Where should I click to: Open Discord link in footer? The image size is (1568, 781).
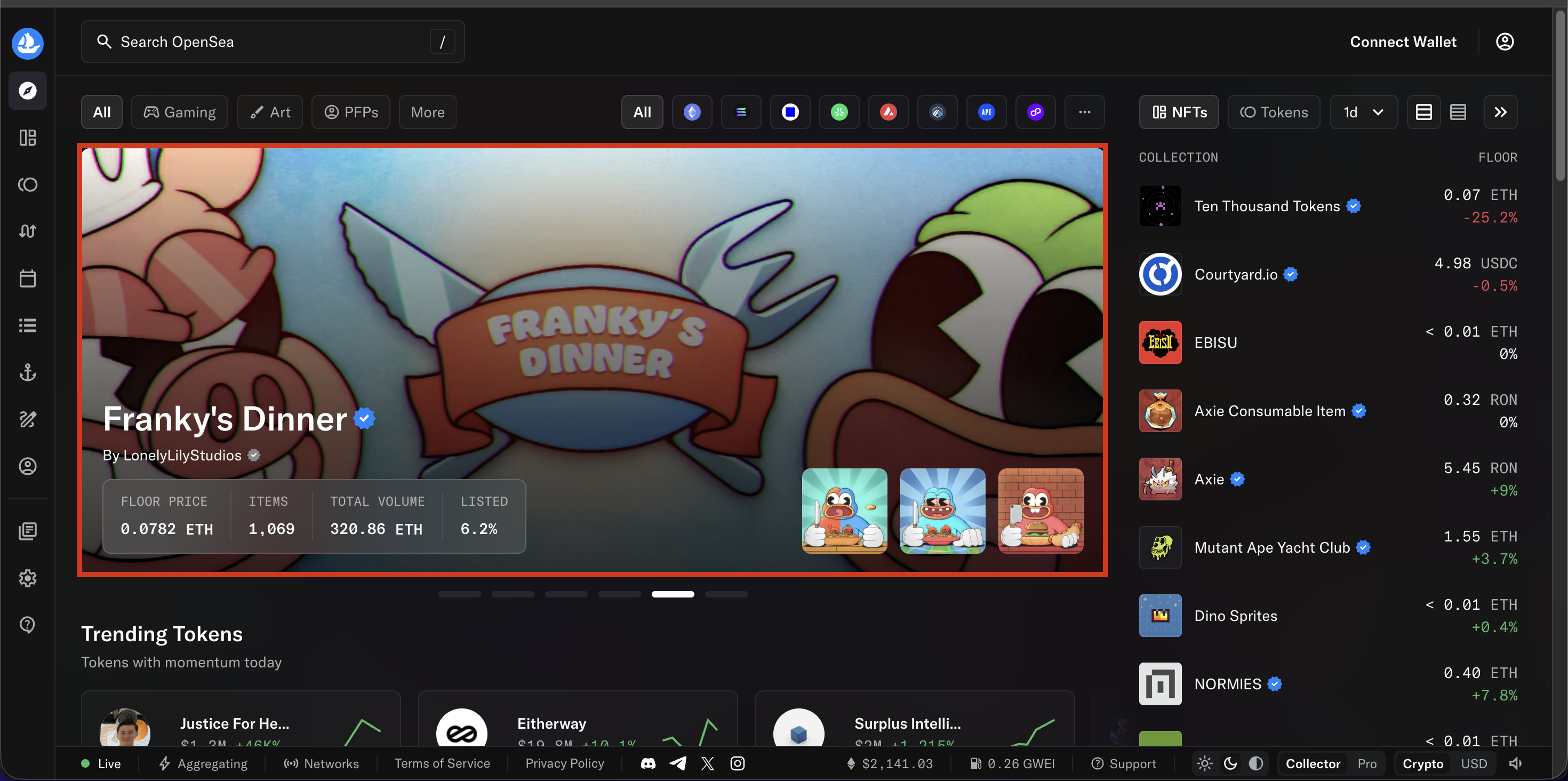[648, 763]
